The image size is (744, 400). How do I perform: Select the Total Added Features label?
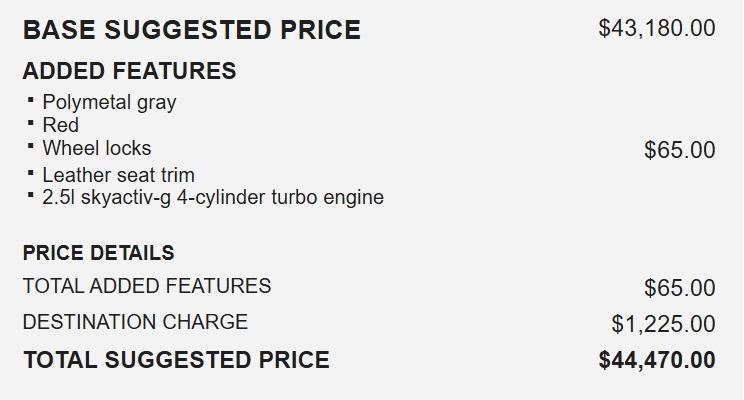pos(146,286)
